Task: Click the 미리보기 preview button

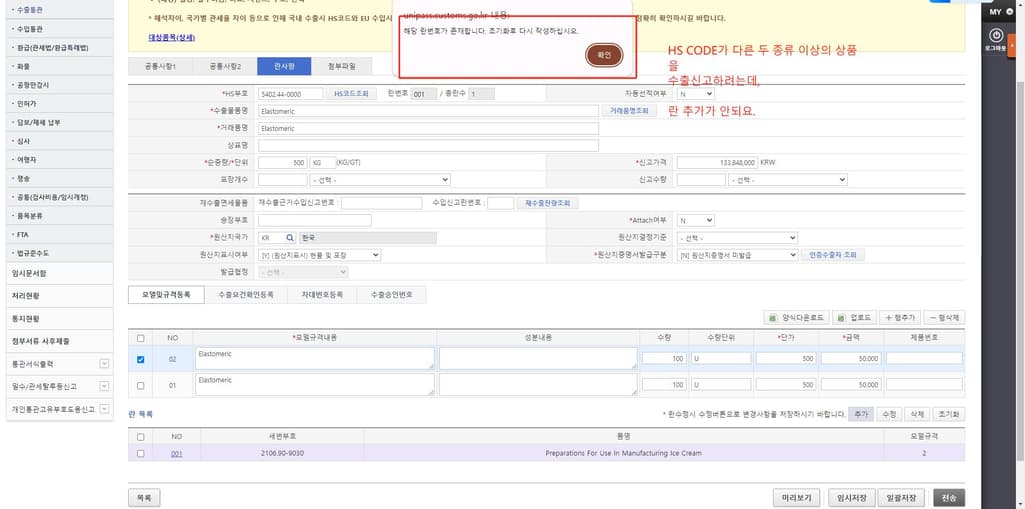Action: (797, 498)
